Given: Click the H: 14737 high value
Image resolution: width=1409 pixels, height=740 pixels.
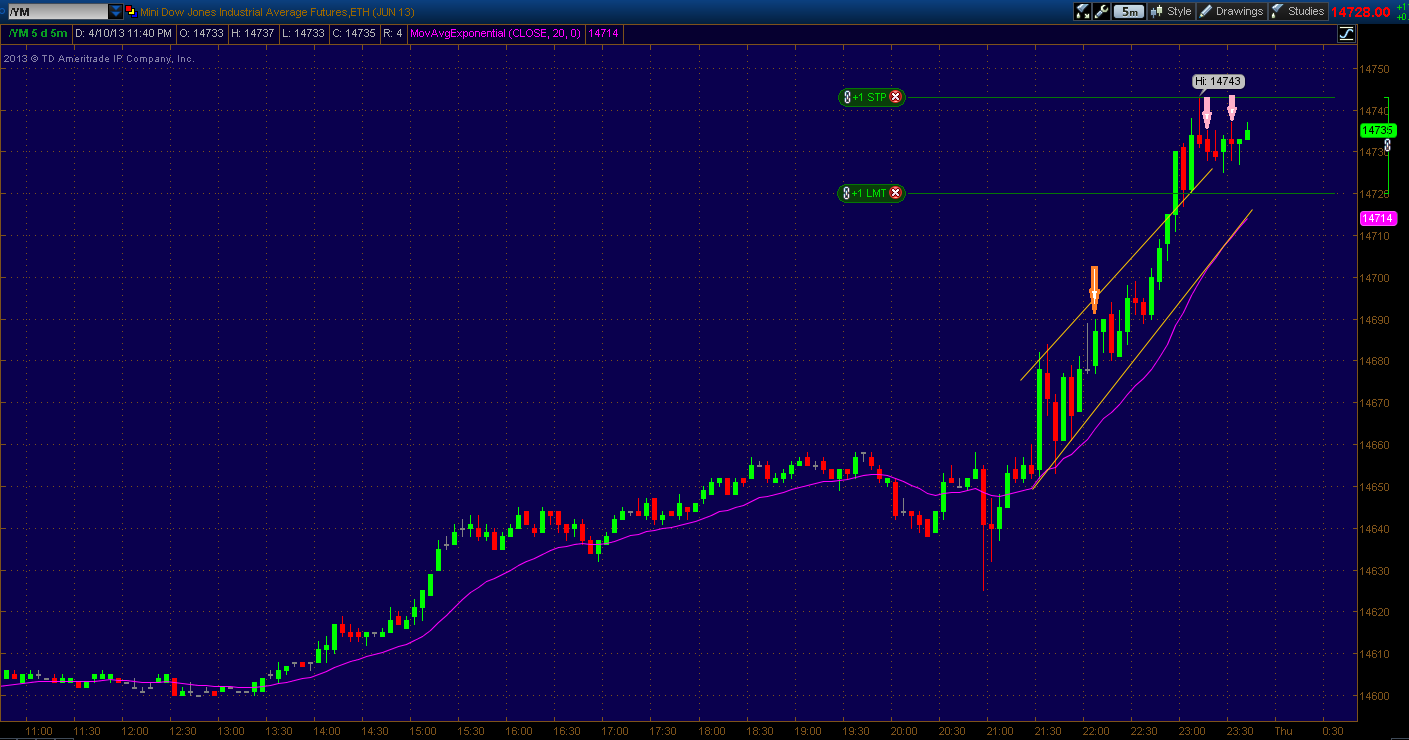Looking at the screenshot, I should pyautogui.click(x=254, y=33).
